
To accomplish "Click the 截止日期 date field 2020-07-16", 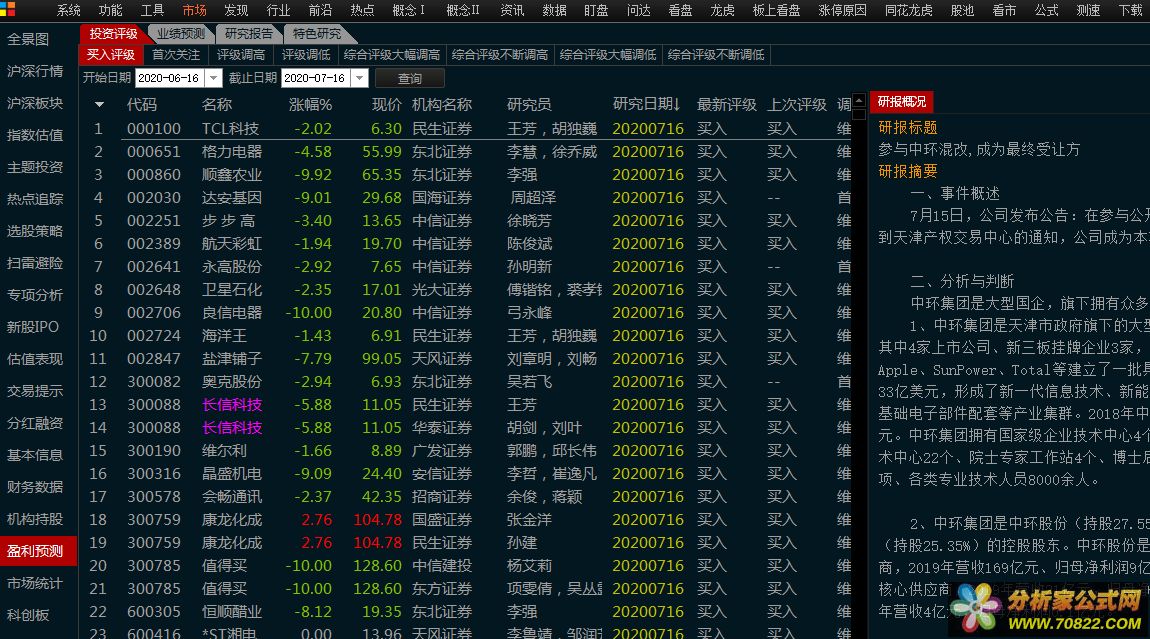I will (316, 78).
